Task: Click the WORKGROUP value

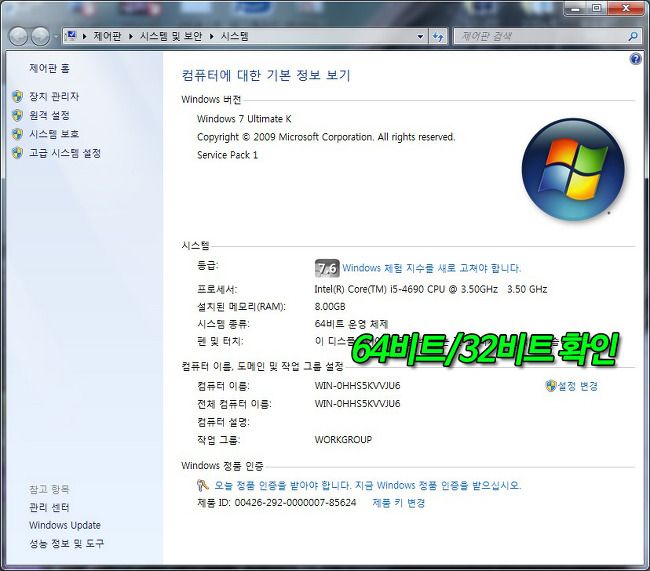Action: pyautogui.click(x=343, y=440)
